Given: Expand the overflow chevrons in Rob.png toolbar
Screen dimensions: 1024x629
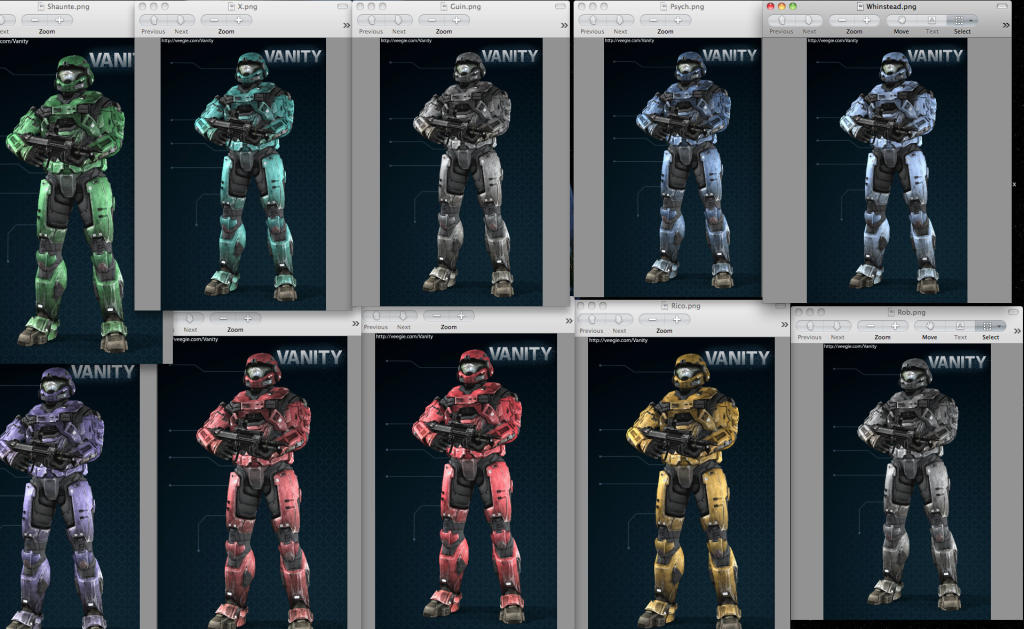Looking at the screenshot, I should coord(1017,331).
